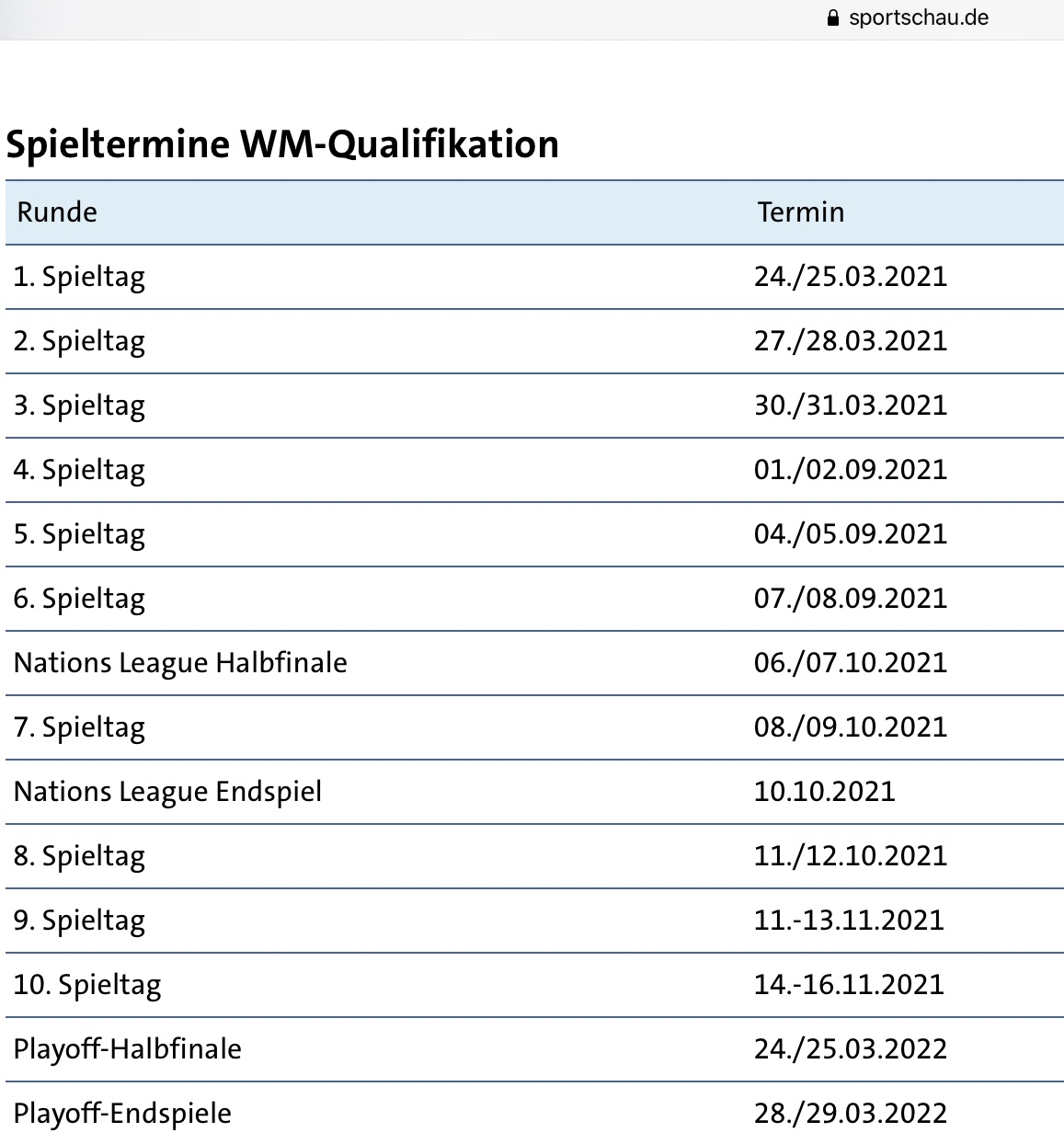Select the 6. Spieltag row label
Image resolution: width=1064 pixels, height=1144 pixels.
coord(80,599)
